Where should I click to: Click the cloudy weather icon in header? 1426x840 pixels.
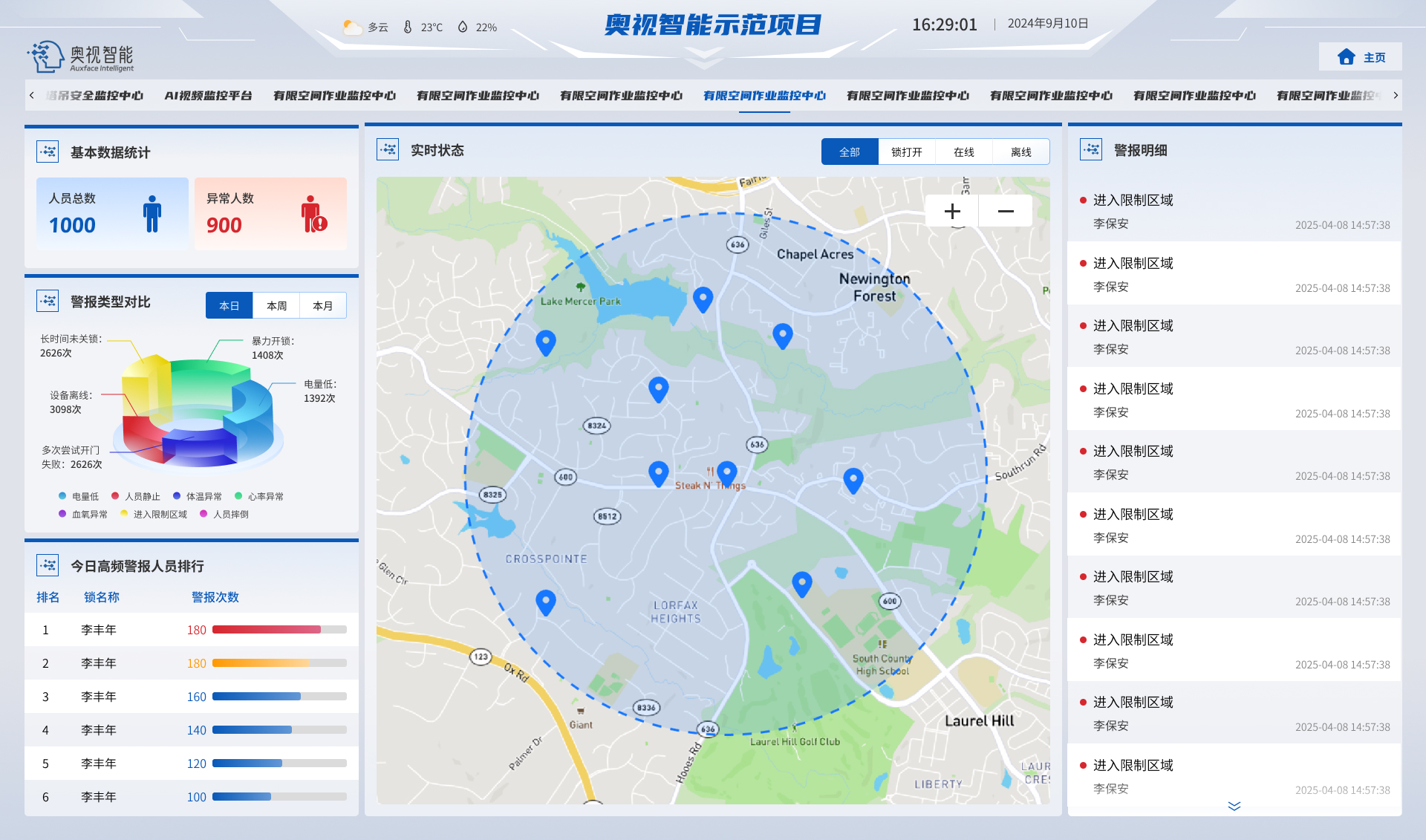coord(351,25)
